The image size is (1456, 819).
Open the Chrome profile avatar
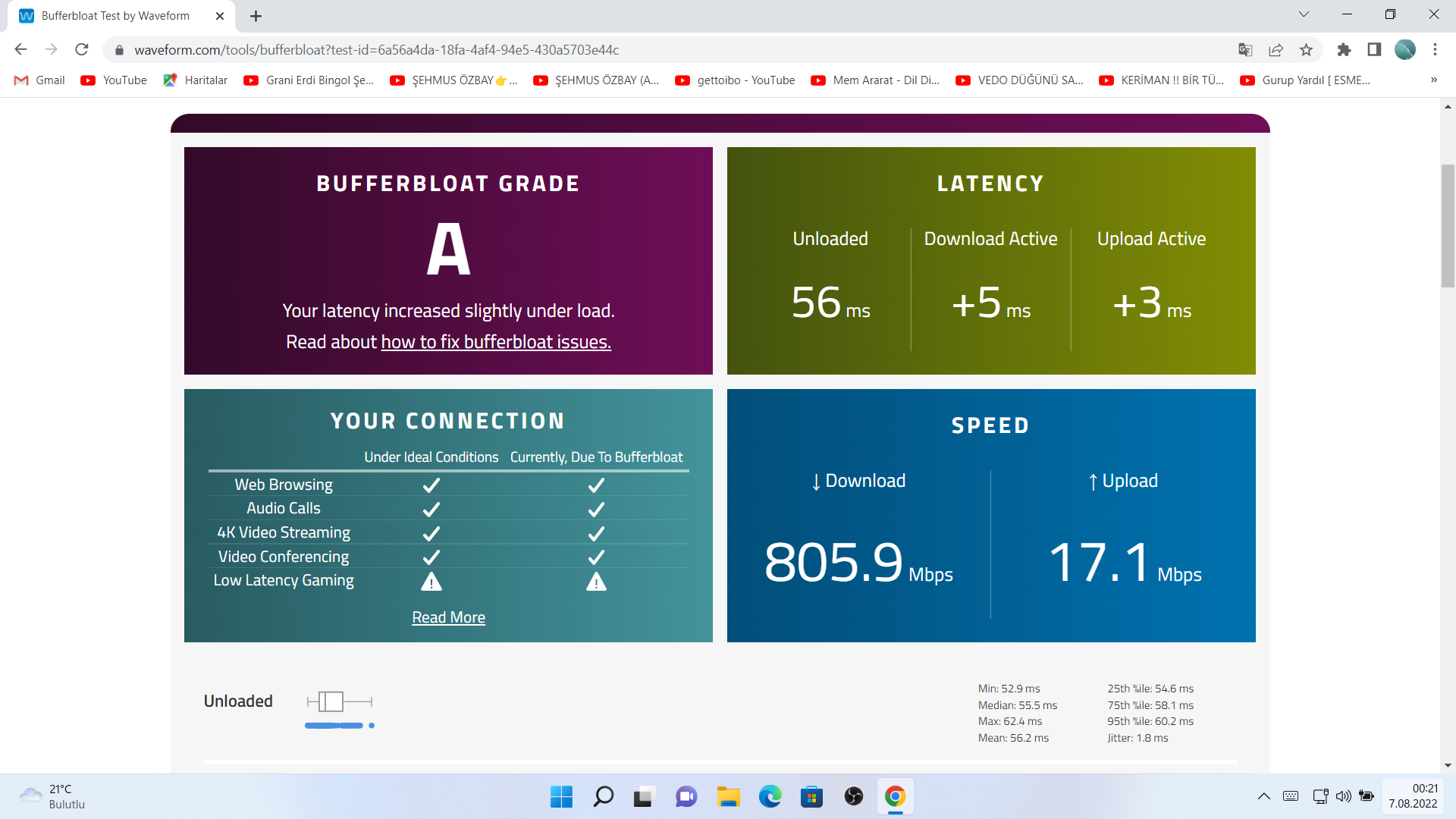tap(1404, 50)
